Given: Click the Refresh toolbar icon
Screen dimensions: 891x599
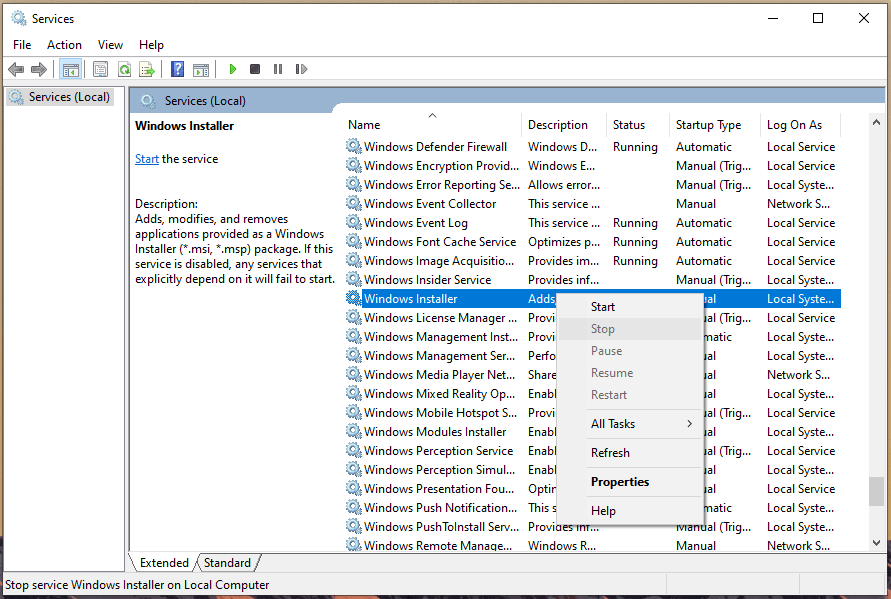Looking at the screenshot, I should point(124,69).
